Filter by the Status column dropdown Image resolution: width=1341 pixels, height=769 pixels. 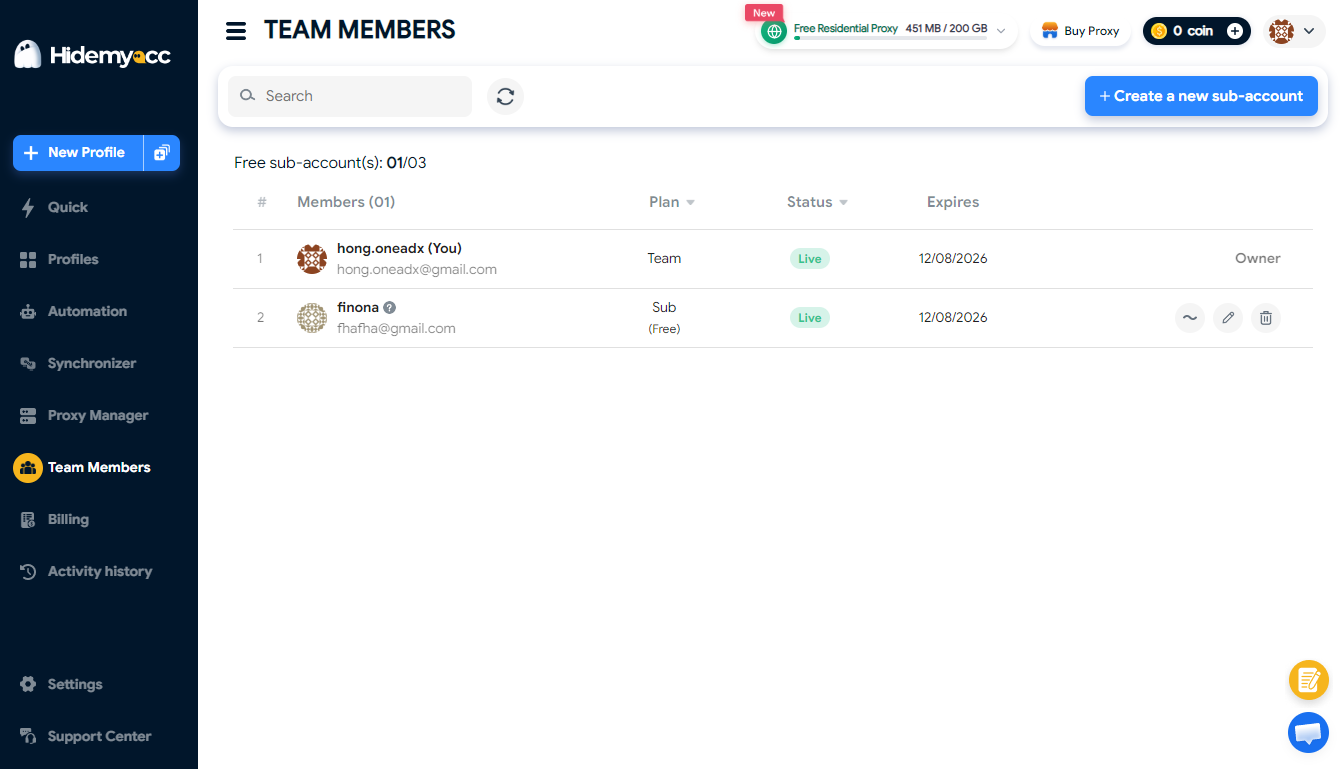tap(843, 203)
